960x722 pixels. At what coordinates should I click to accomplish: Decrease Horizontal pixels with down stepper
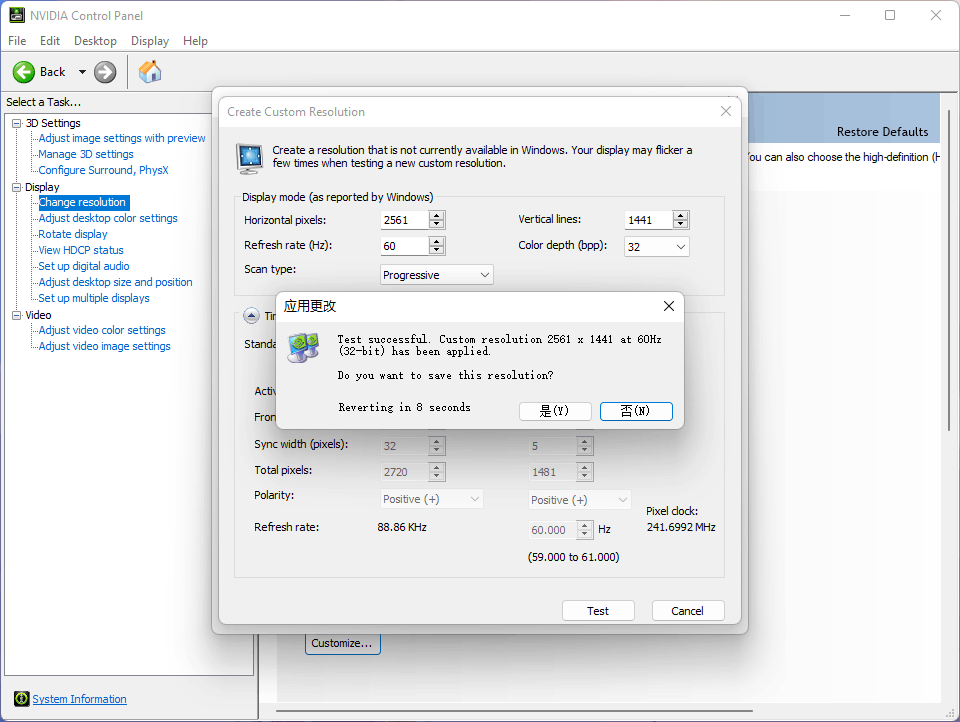point(437,224)
